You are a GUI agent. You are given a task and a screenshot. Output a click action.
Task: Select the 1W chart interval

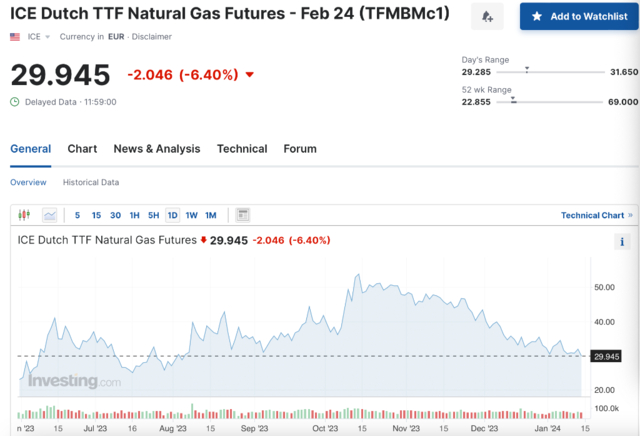pyautogui.click(x=191, y=215)
